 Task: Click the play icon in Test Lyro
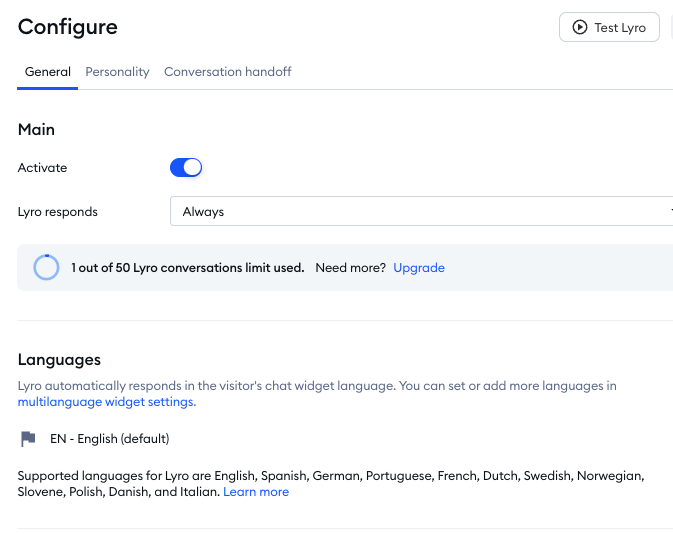[x=579, y=27]
